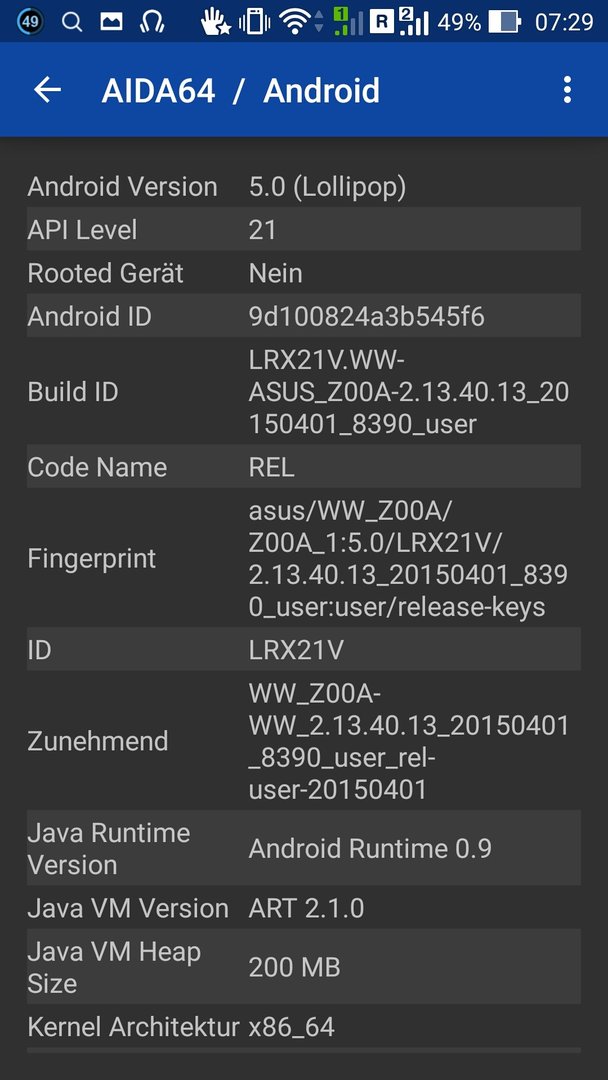Image resolution: width=608 pixels, height=1080 pixels.
Task: Tap the Rooted Gerät Nein row
Action: (304, 273)
